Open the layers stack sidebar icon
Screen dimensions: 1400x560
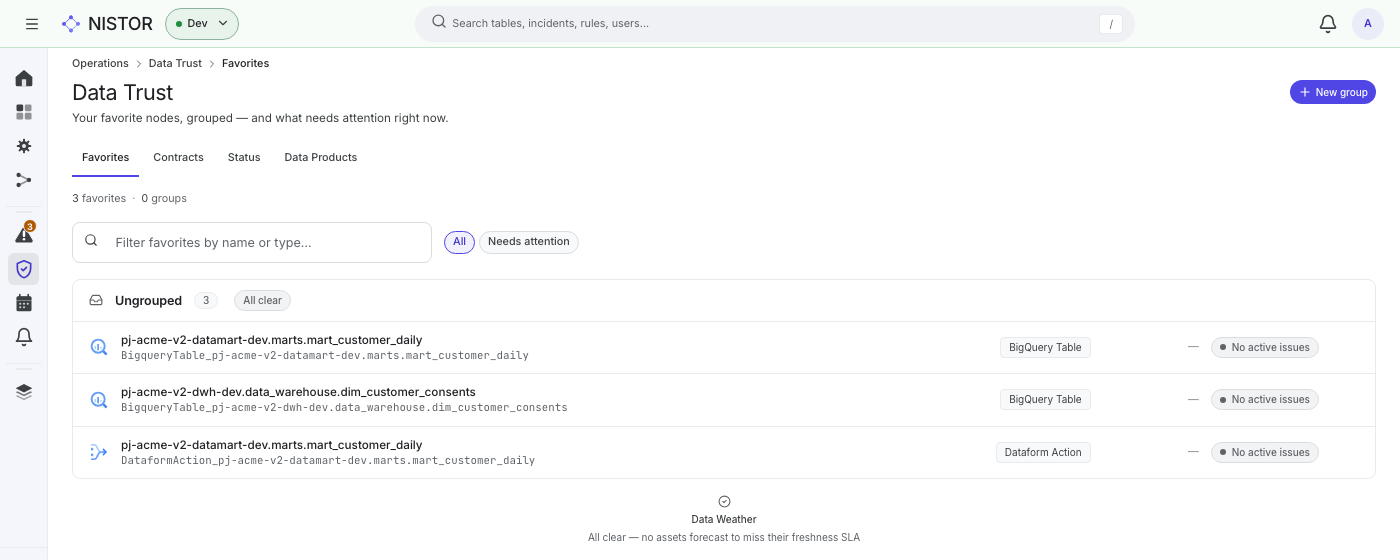(x=24, y=391)
